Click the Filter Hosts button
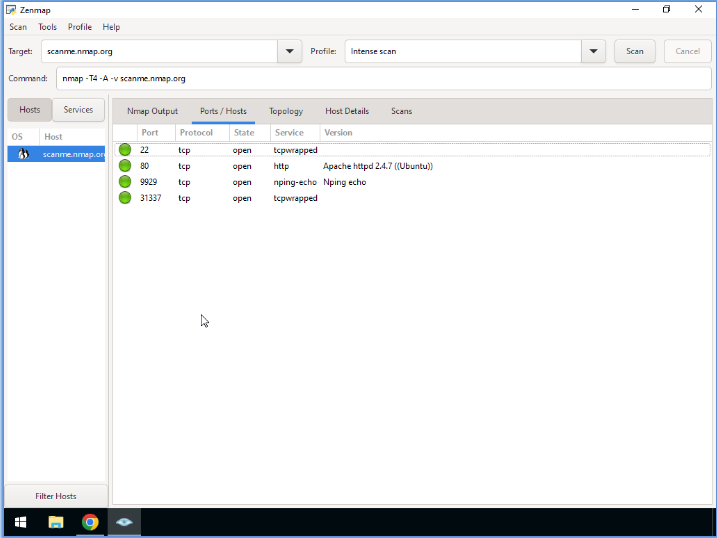Image resolution: width=717 pixels, height=538 pixels. [56, 496]
